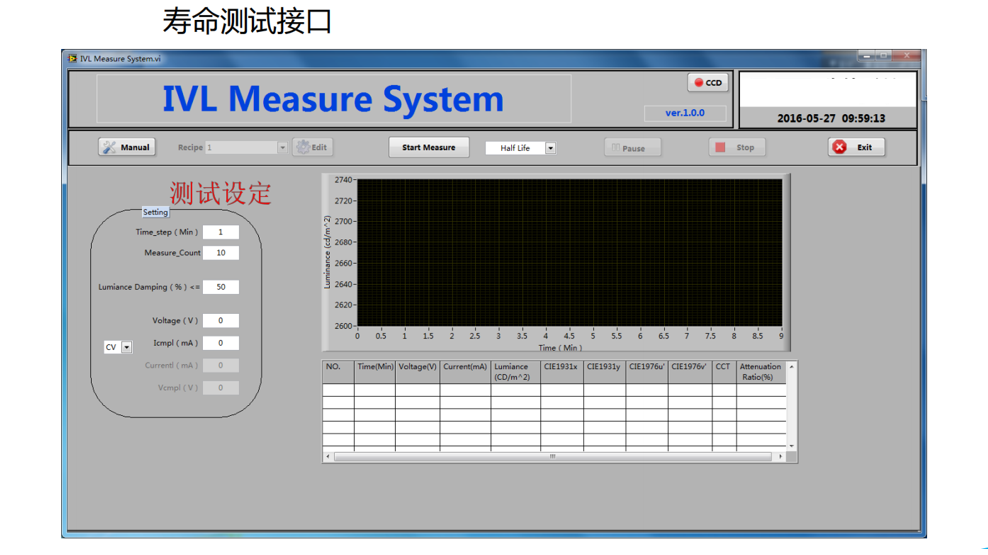Click the Lumiance Damping percent field
This screenshot has height=555, width=988.
tap(220, 287)
